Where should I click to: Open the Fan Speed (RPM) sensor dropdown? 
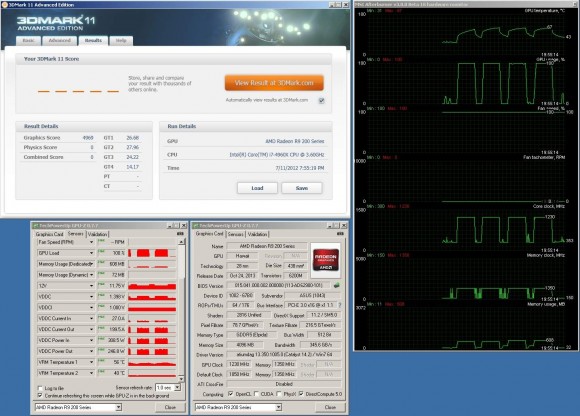coord(91,242)
